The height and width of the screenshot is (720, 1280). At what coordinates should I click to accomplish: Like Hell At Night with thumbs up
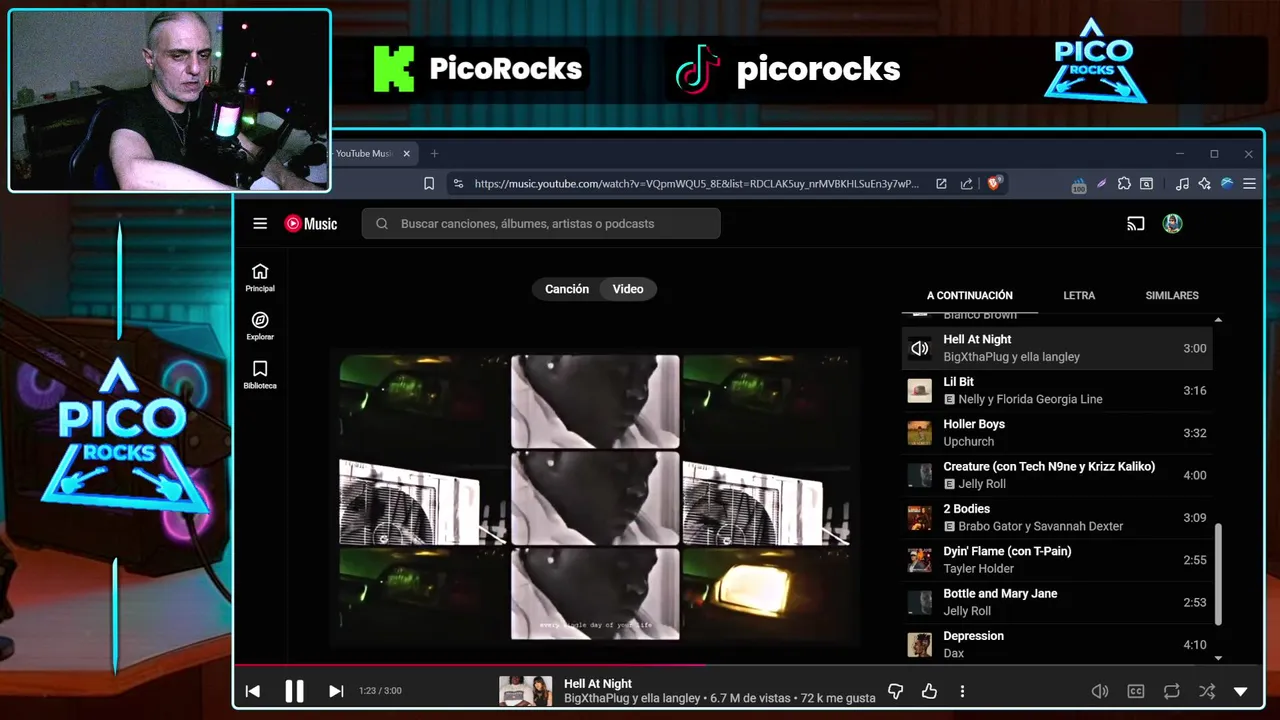coord(929,691)
